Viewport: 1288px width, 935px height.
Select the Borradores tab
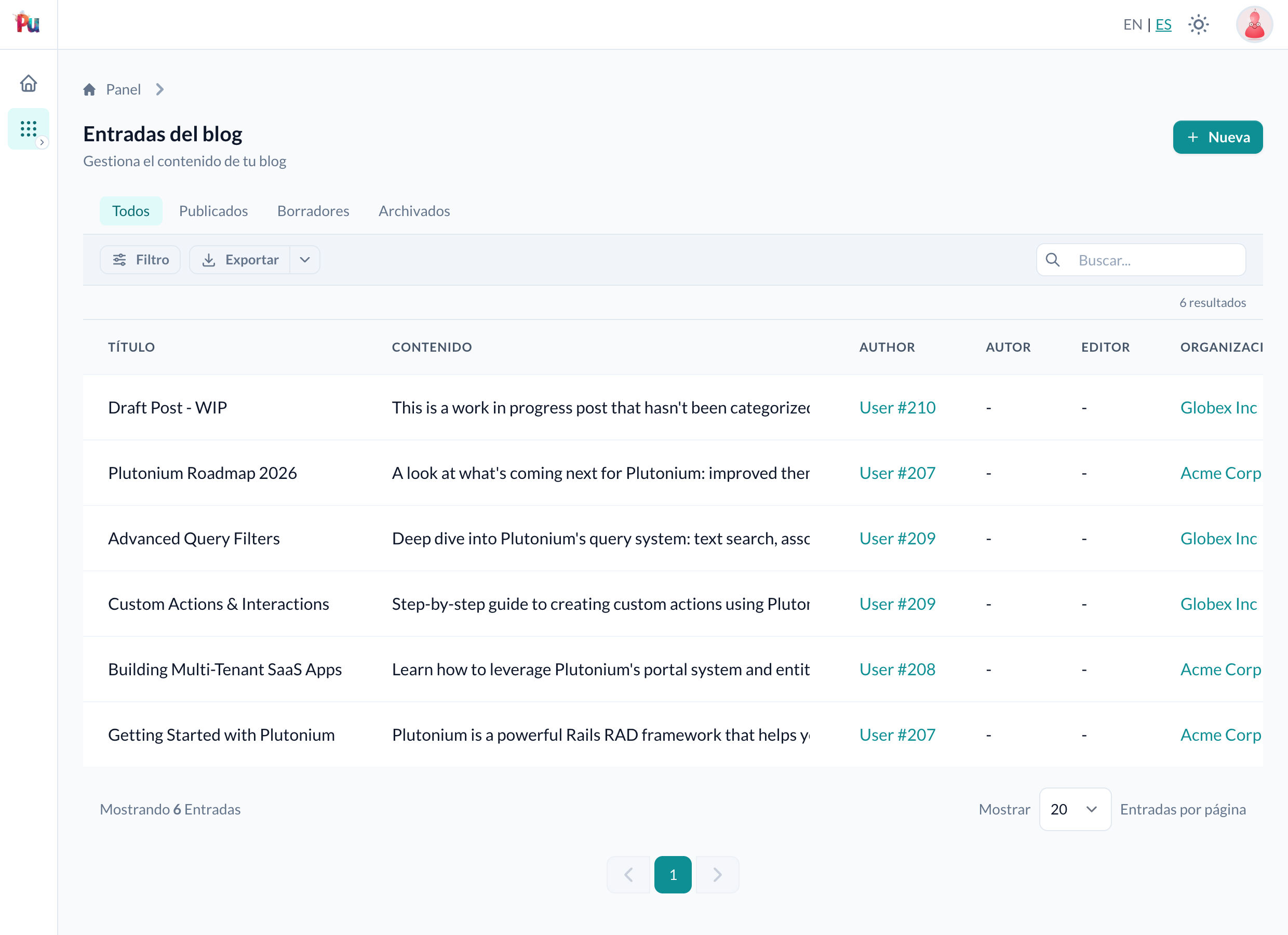pyautogui.click(x=314, y=211)
